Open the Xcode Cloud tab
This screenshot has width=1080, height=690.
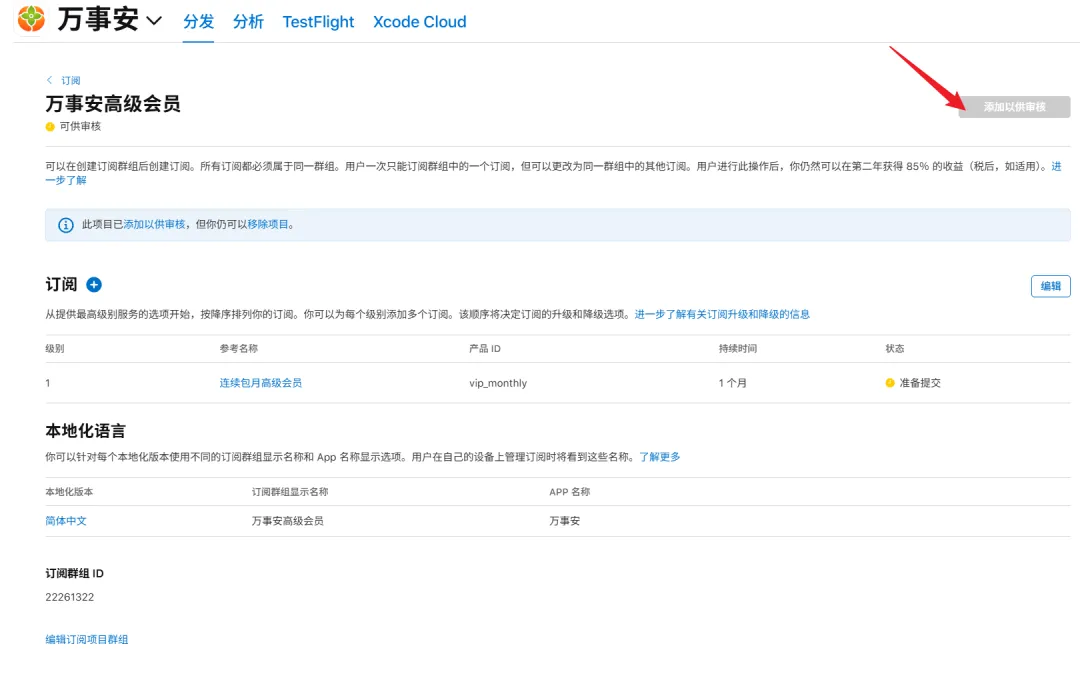tap(419, 22)
